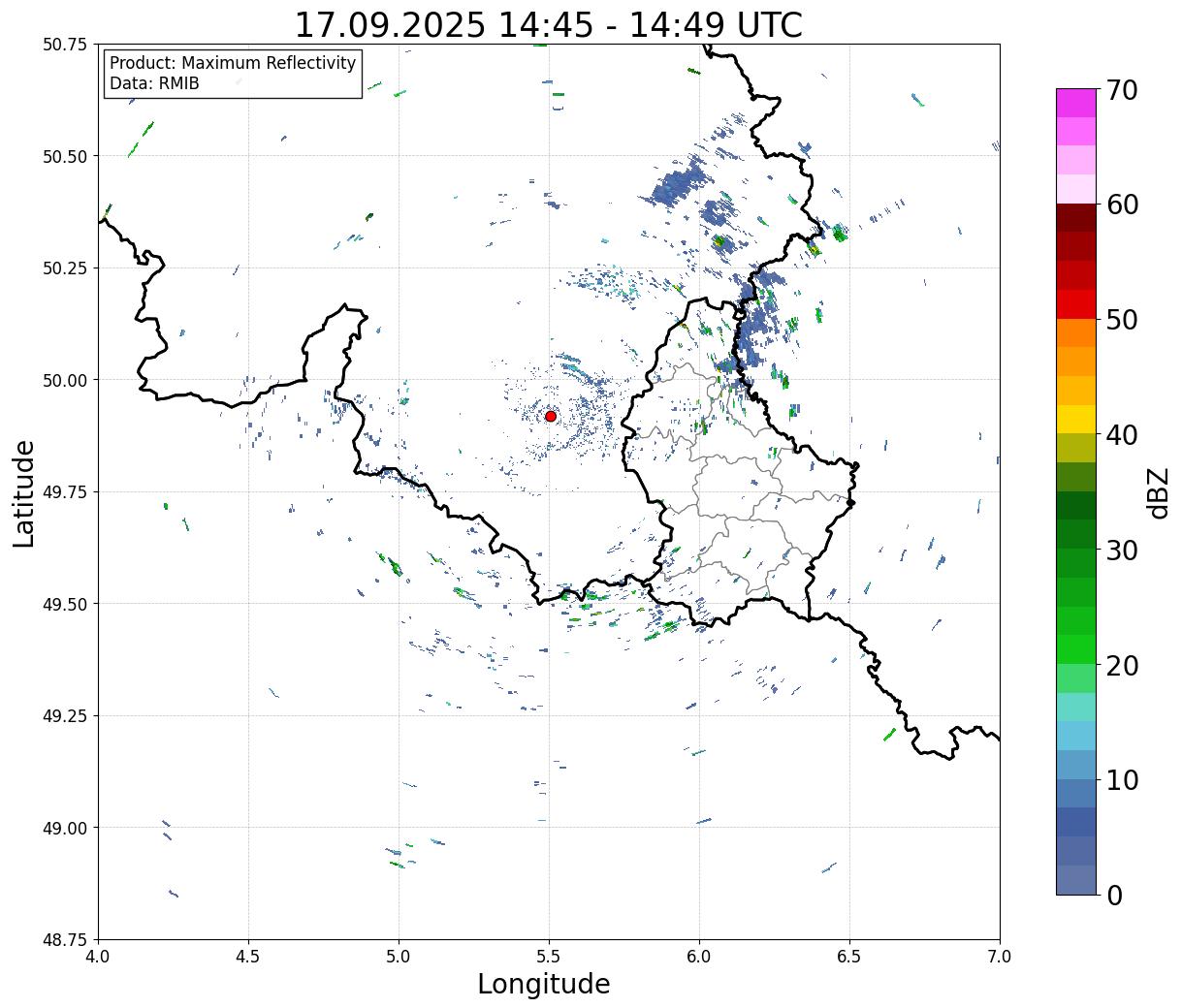The image size is (1182, 1008).
Task: Click the 7.0 longitude tick label
Action: pos(1000,957)
